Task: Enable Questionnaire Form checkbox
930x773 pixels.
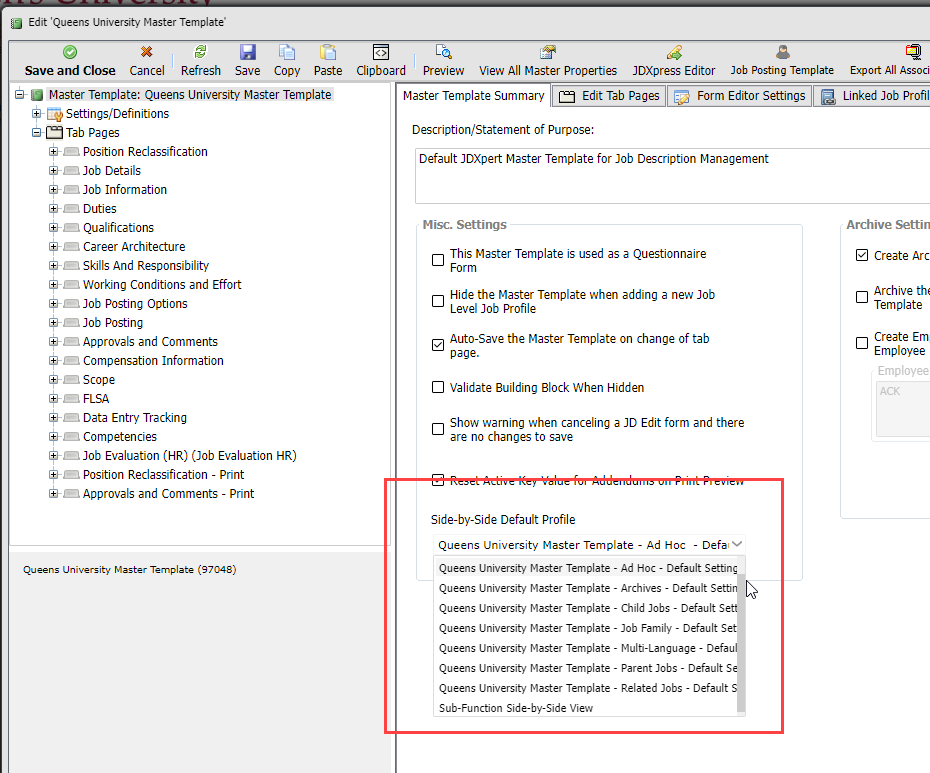Action: coord(438,261)
